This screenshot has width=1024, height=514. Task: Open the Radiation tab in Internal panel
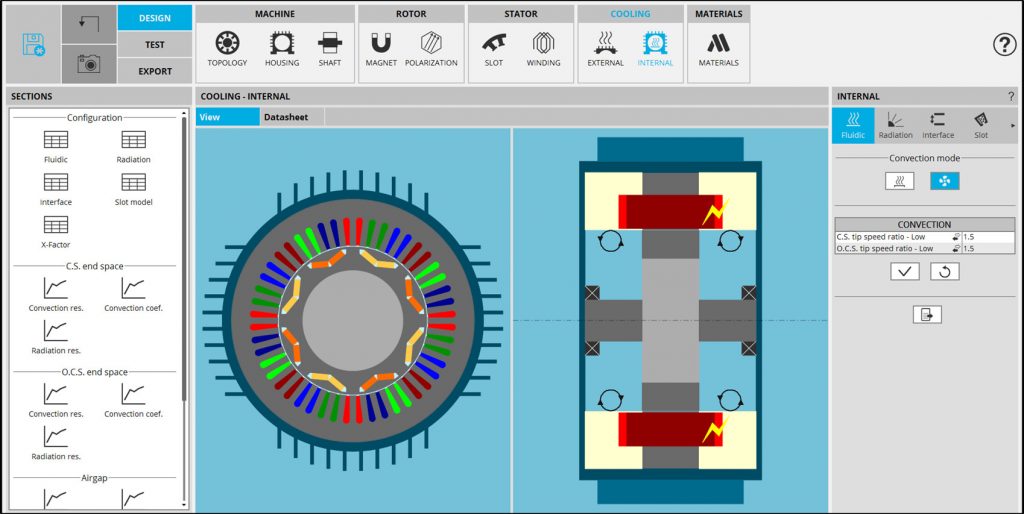(895, 124)
